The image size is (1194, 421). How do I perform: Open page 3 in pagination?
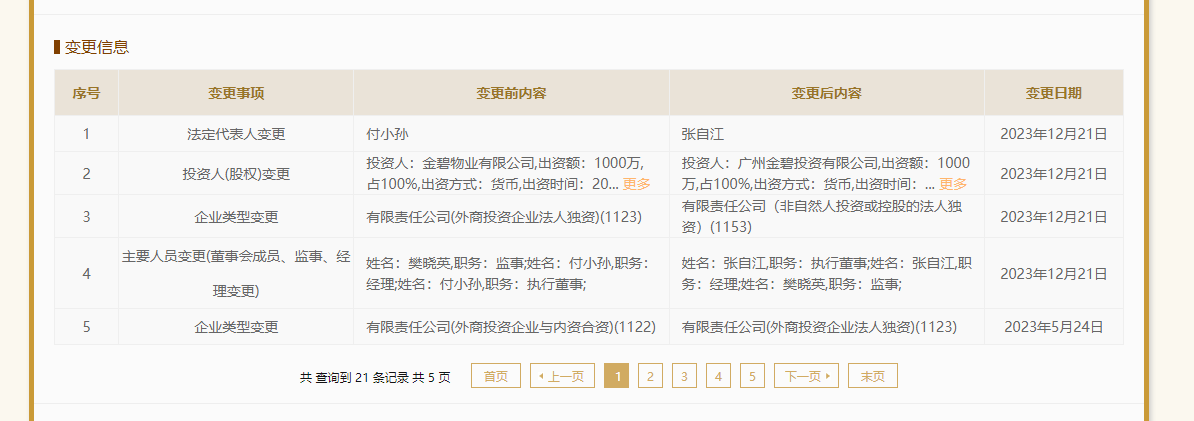(x=684, y=376)
